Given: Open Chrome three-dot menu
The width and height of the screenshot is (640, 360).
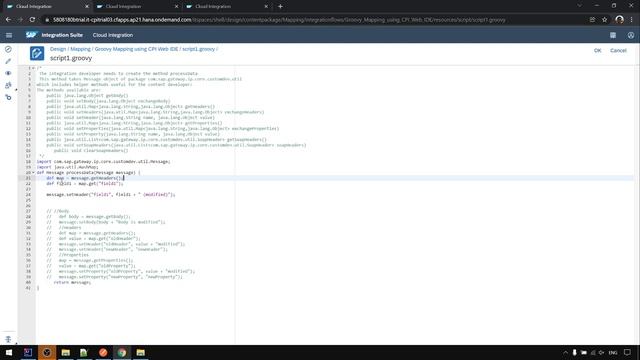Looking at the screenshot, I should click(631, 20).
